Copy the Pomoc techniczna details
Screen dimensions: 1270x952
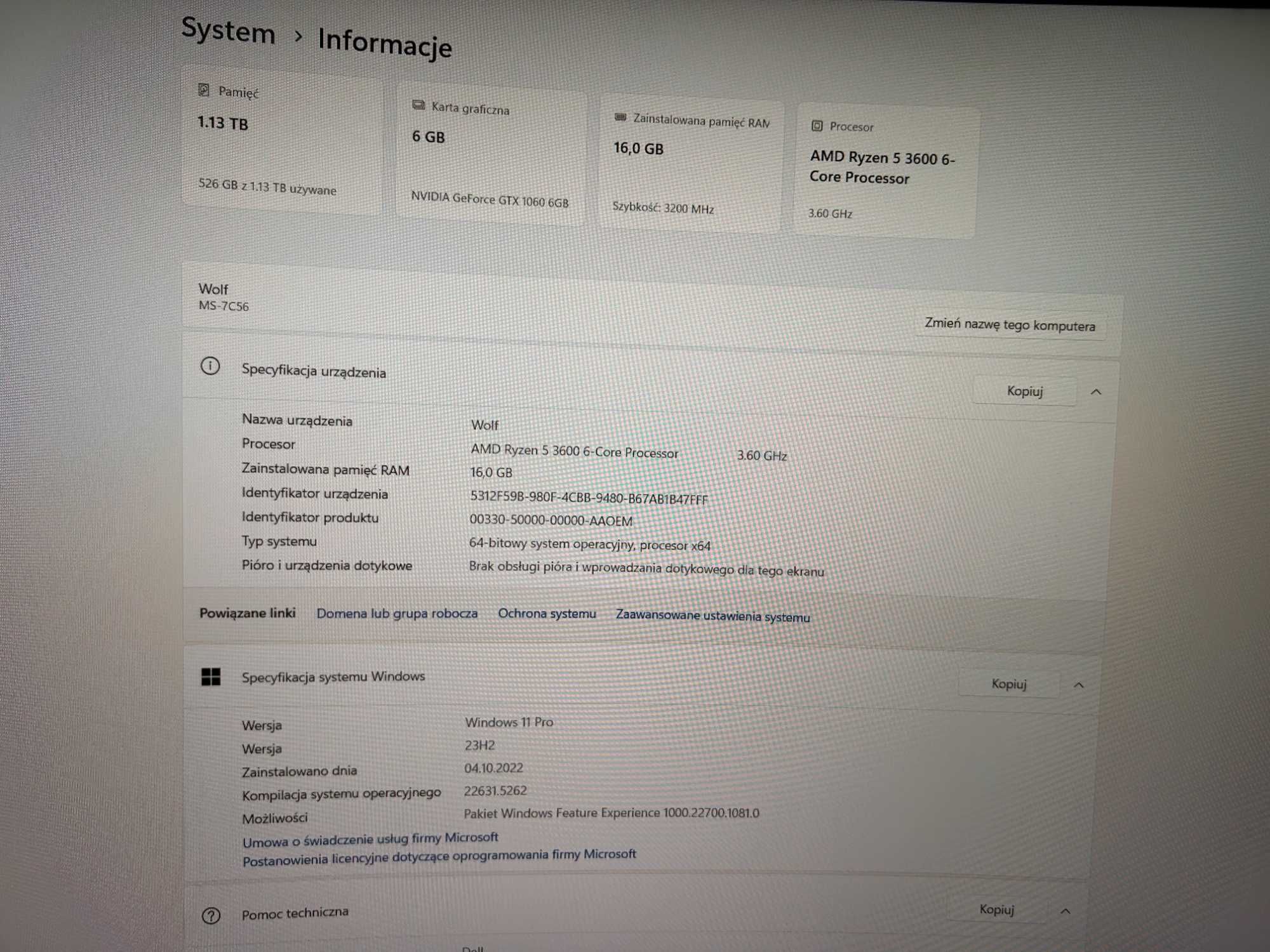(x=996, y=909)
